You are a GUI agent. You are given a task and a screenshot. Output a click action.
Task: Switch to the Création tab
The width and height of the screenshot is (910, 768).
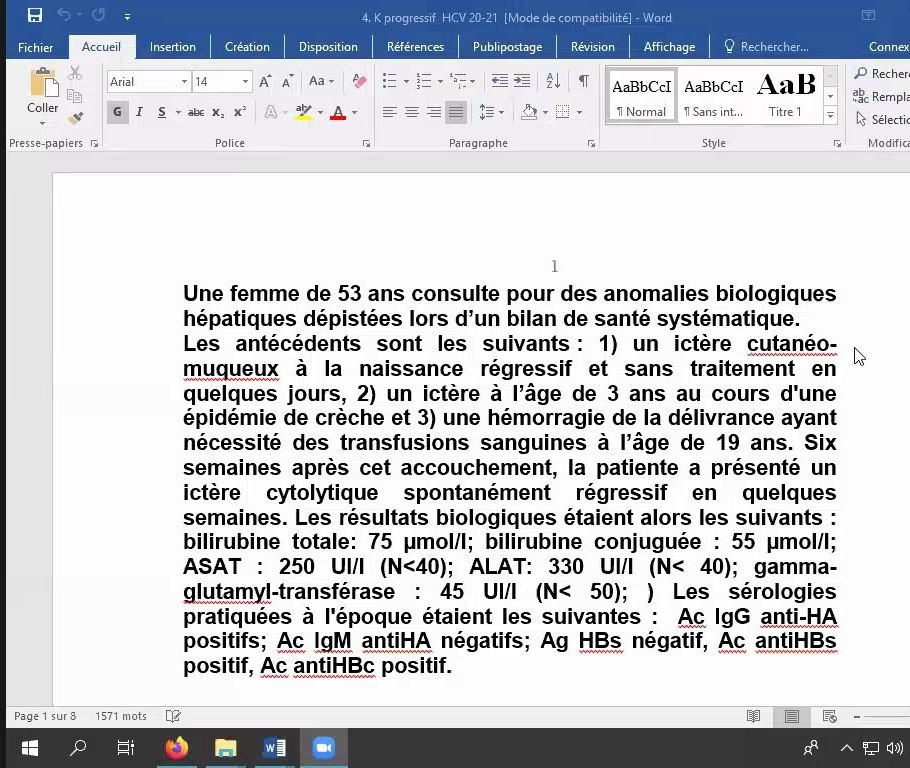[x=247, y=47]
